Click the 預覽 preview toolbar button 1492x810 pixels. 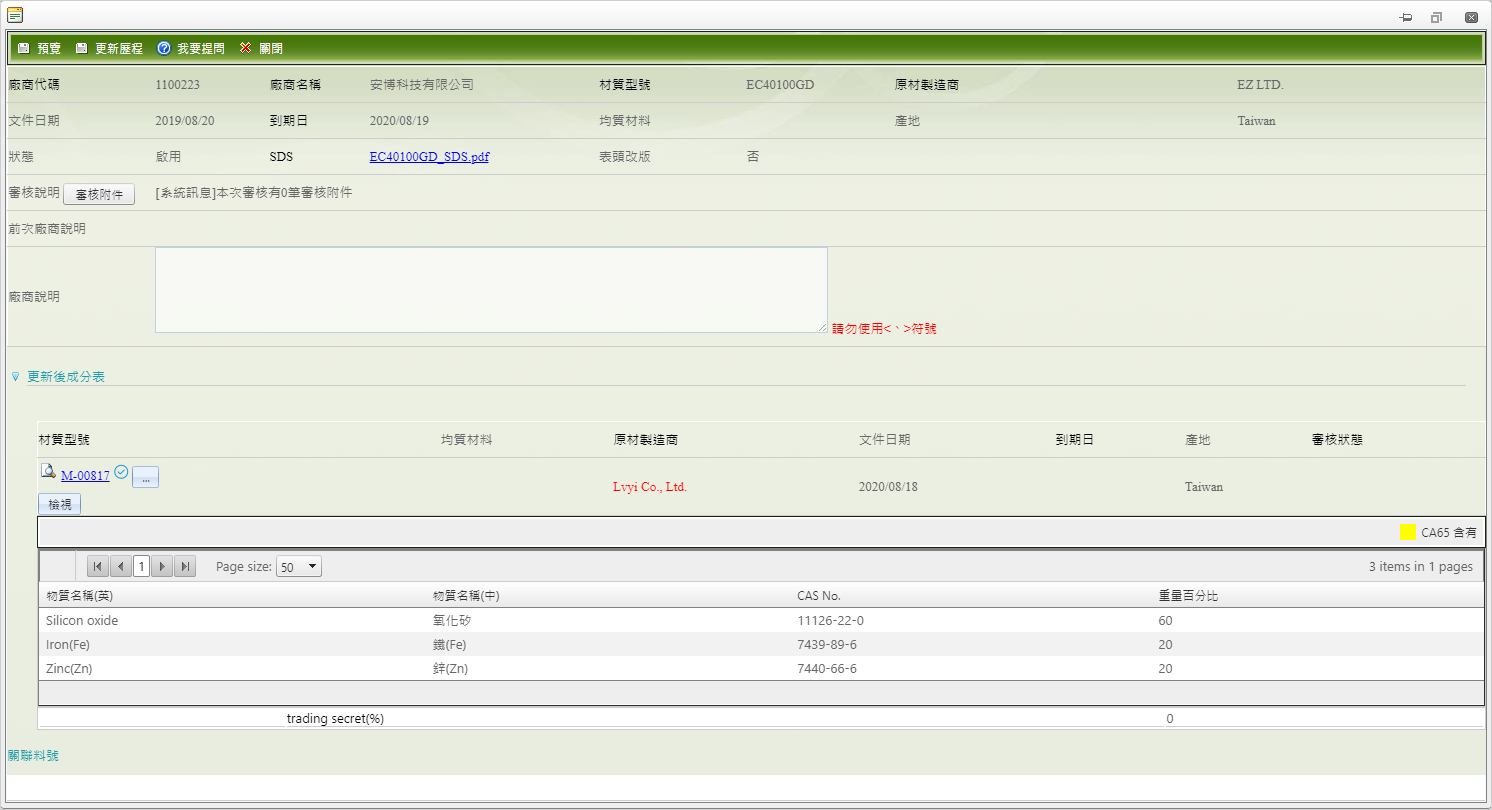(39, 48)
